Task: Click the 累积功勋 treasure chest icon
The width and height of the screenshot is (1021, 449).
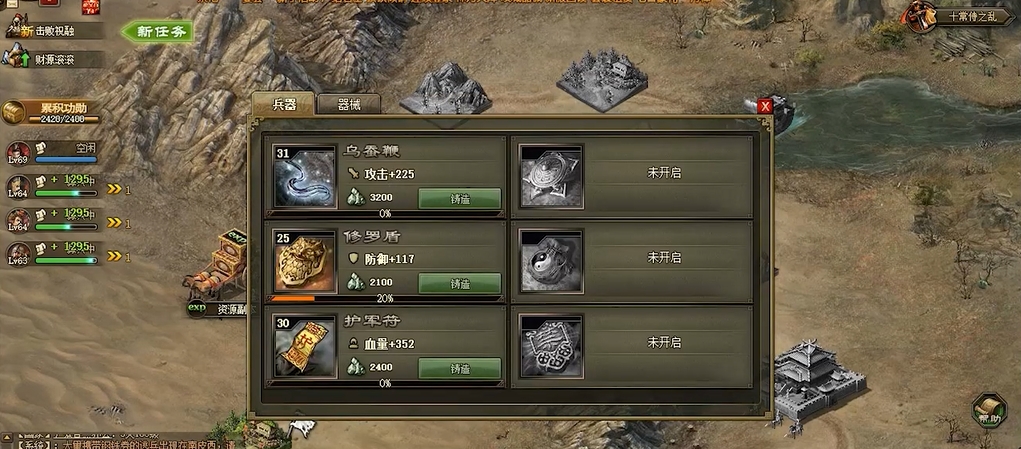Action: 12,112
